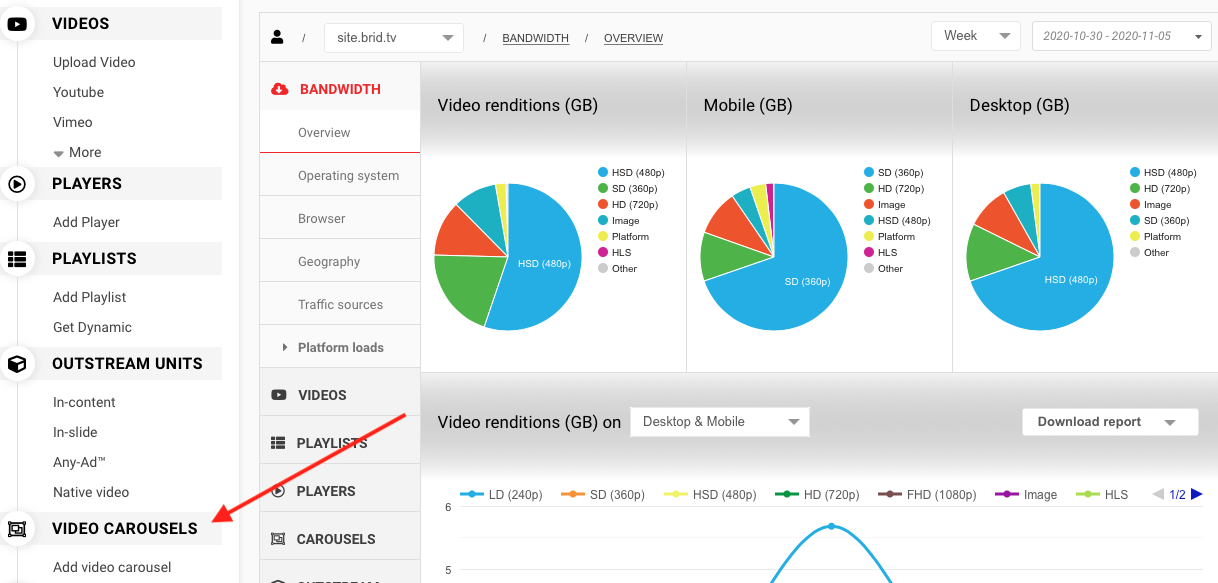Click the Download report button
The width and height of the screenshot is (1218, 583).
[x=1109, y=422]
